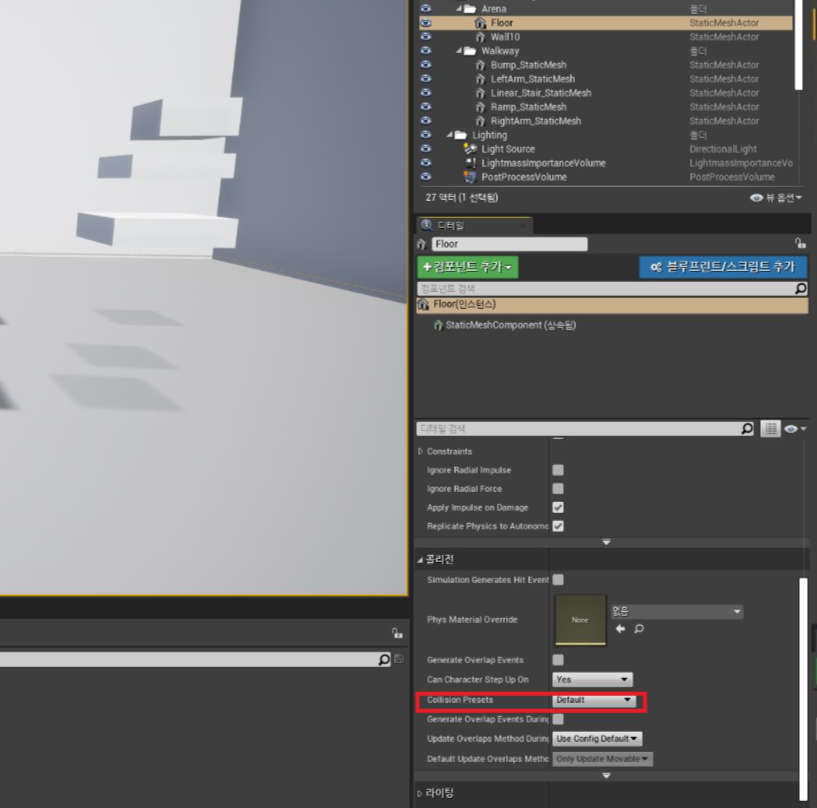Expand advanced physics options arrow
The width and height of the screenshot is (817, 808).
click(606, 542)
